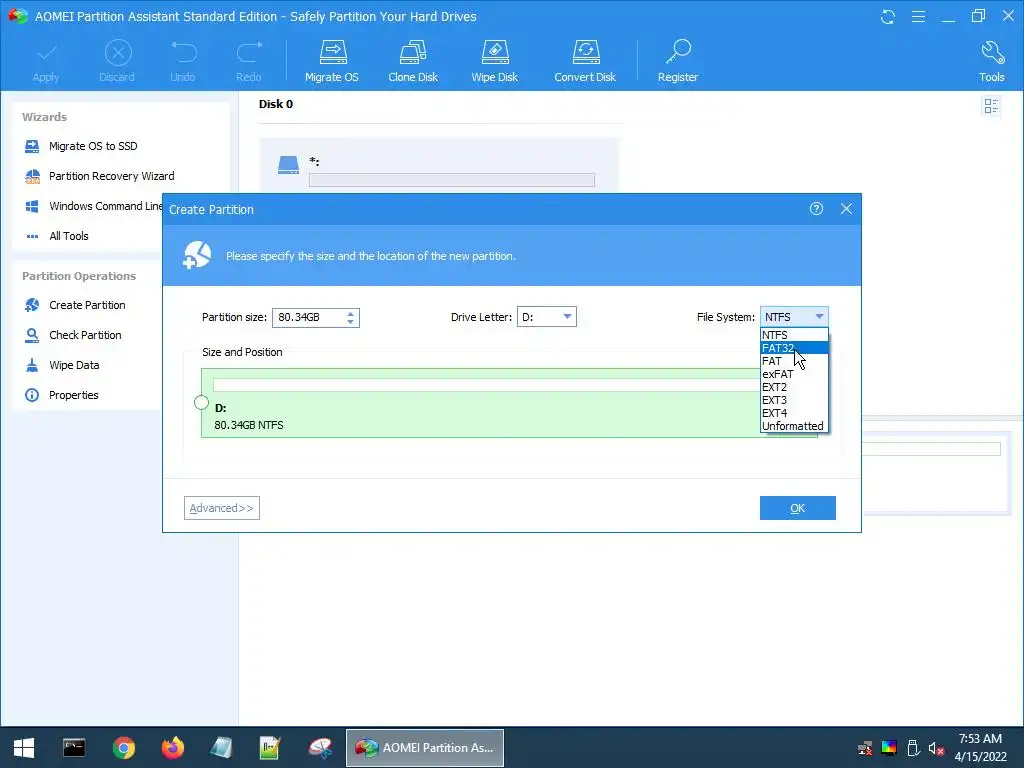Open the Migrate OS tool
Viewport: 1024px width, 768px height.
[x=332, y=61]
